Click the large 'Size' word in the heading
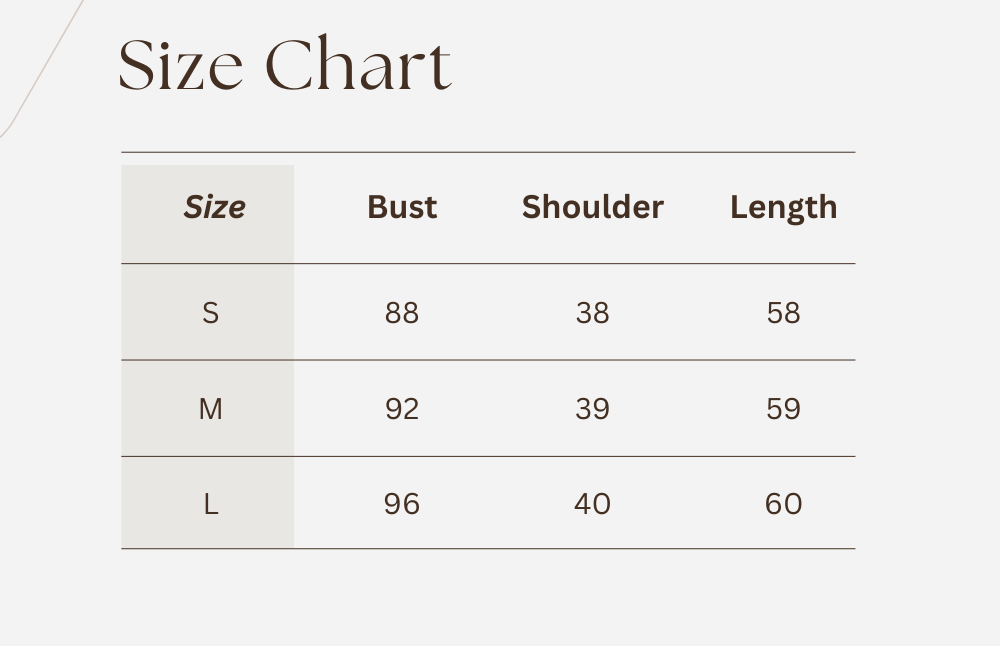The height and width of the screenshot is (646, 1000). click(181, 66)
